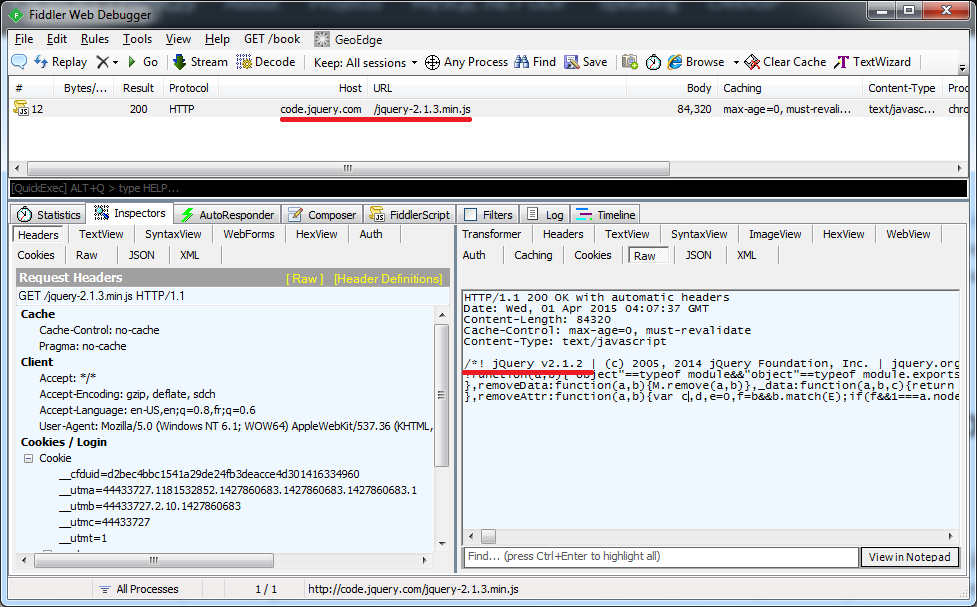Screen dimensions: 977x607
Task: Click the [Raw] link in Request Headers
Action: (305, 279)
